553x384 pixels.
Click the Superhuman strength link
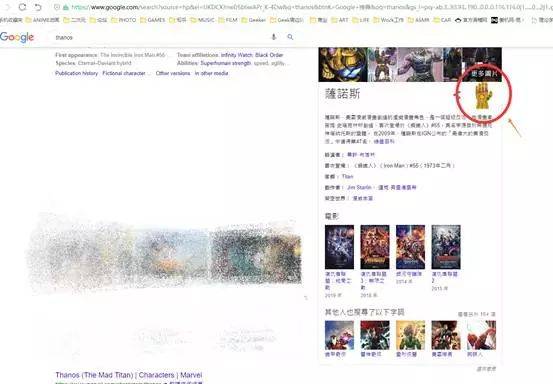pyautogui.click(x=226, y=63)
